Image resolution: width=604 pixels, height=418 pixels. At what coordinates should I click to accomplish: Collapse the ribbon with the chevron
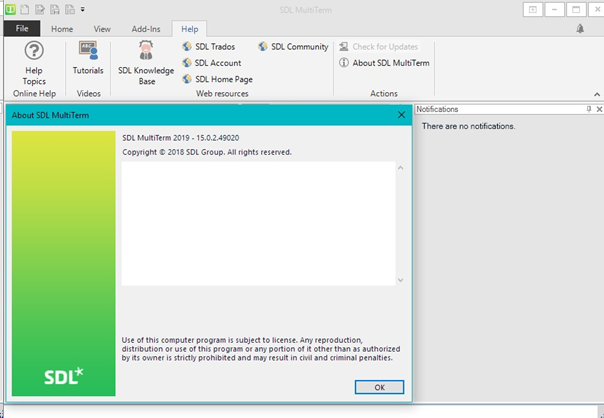[x=597, y=94]
